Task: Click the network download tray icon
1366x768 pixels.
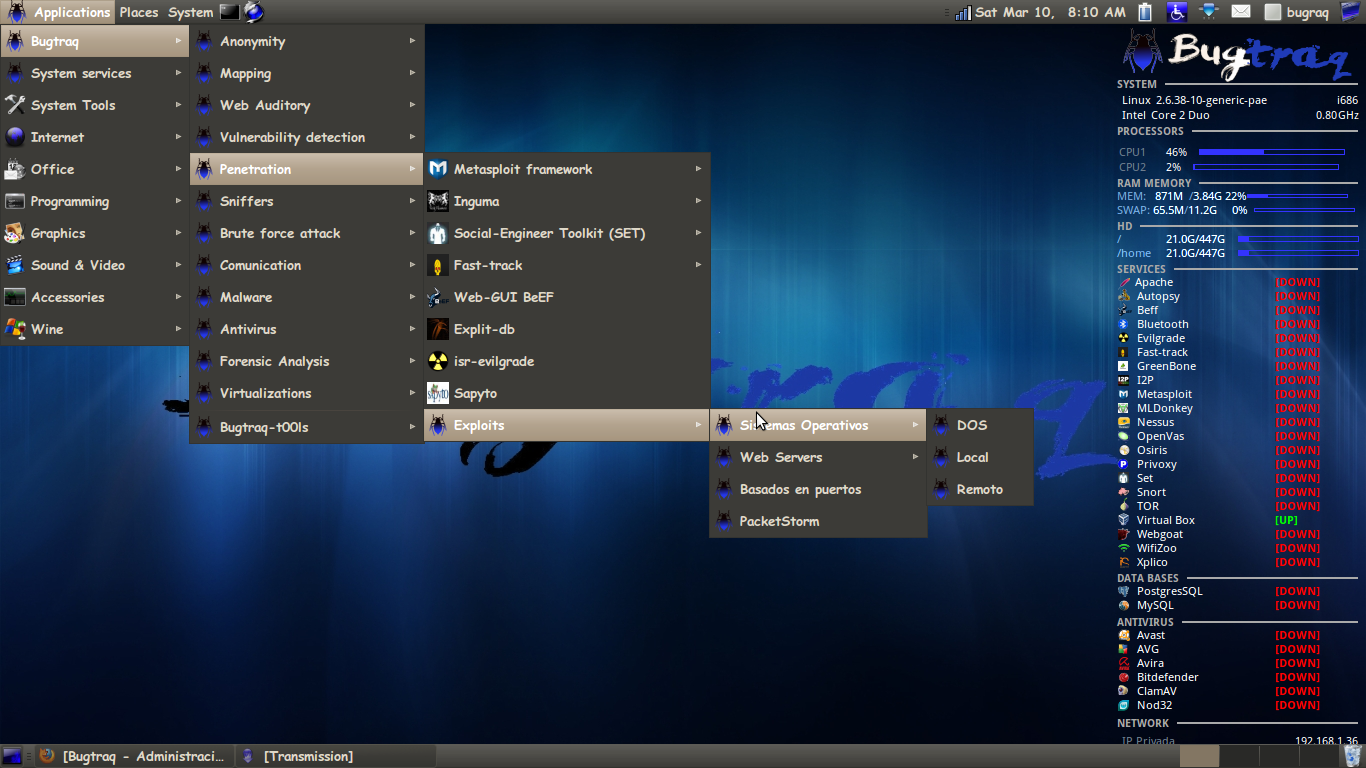Action: tap(1209, 12)
